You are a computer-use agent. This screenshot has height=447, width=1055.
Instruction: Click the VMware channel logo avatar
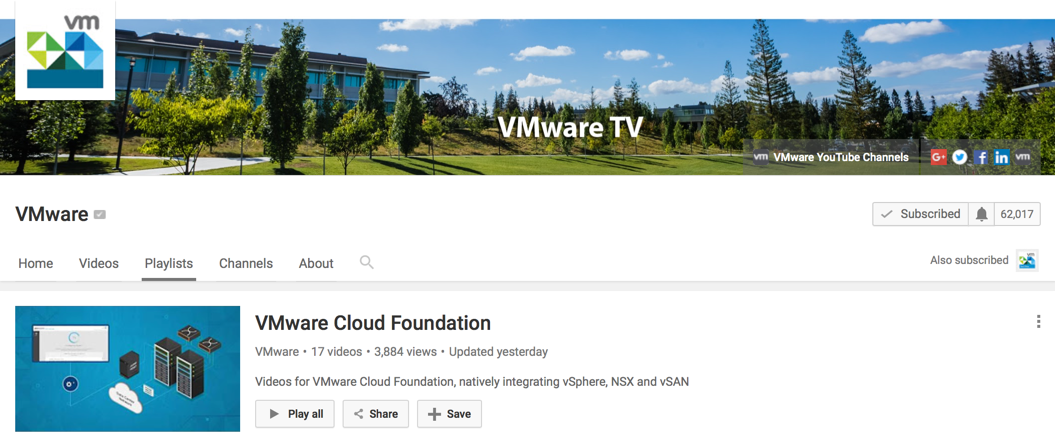tap(65, 50)
